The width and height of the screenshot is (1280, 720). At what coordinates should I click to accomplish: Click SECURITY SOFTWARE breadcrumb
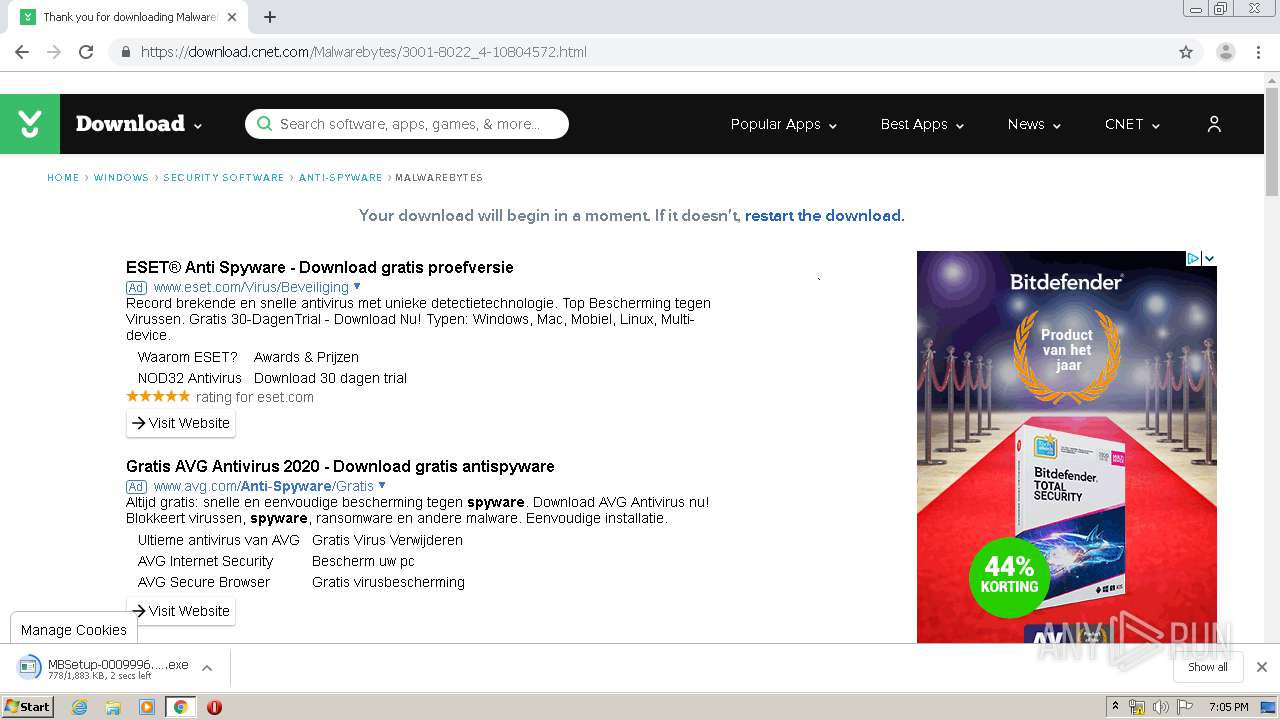[x=224, y=178]
